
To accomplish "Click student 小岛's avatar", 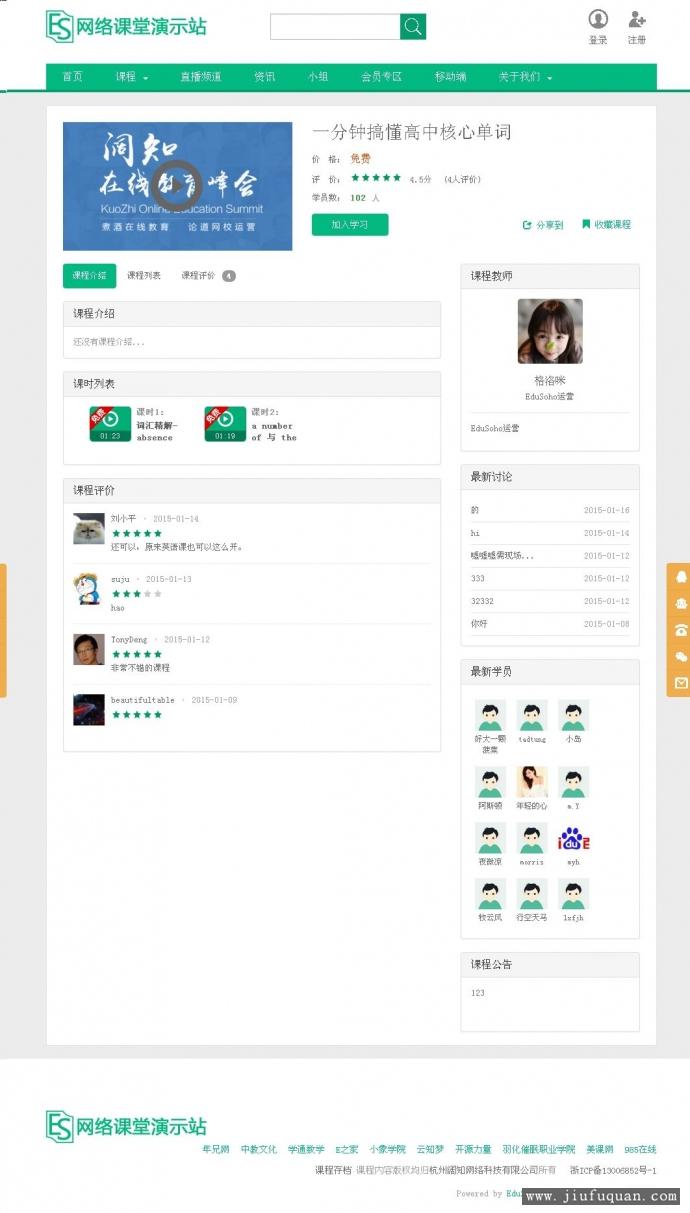I will (x=574, y=715).
